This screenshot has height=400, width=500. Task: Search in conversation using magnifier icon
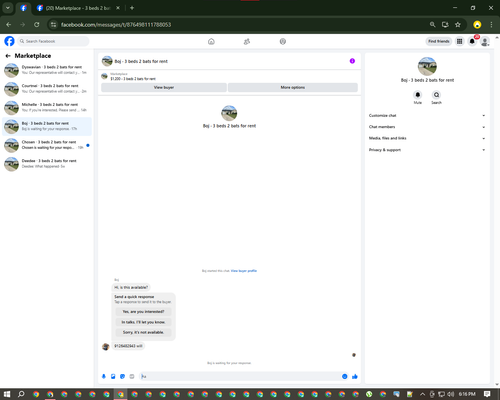(436, 95)
